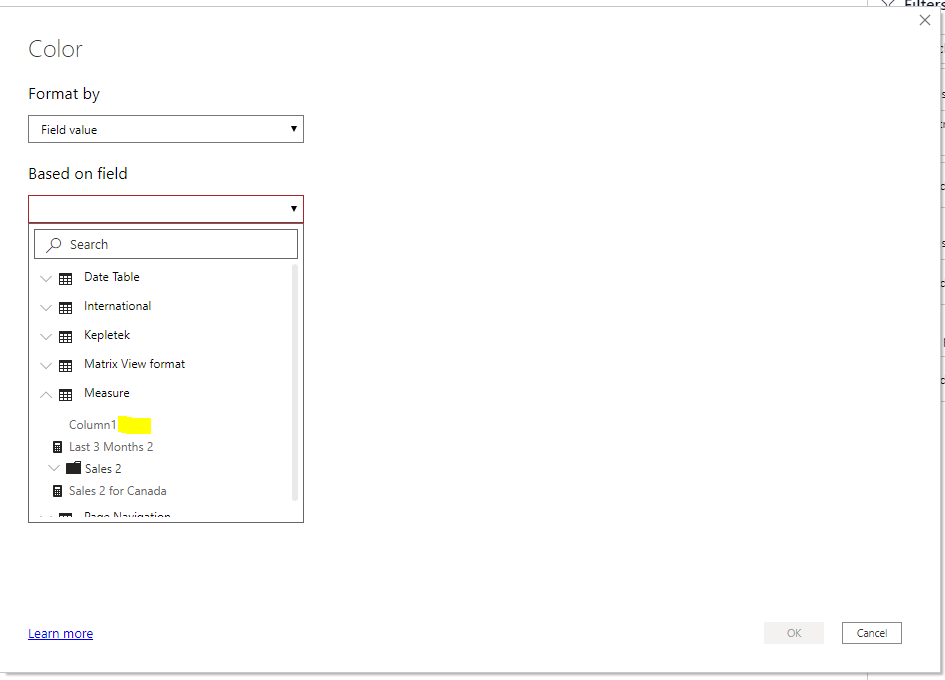Choose the Last 3 Months 2 measure
The height and width of the screenshot is (680, 945).
111,447
